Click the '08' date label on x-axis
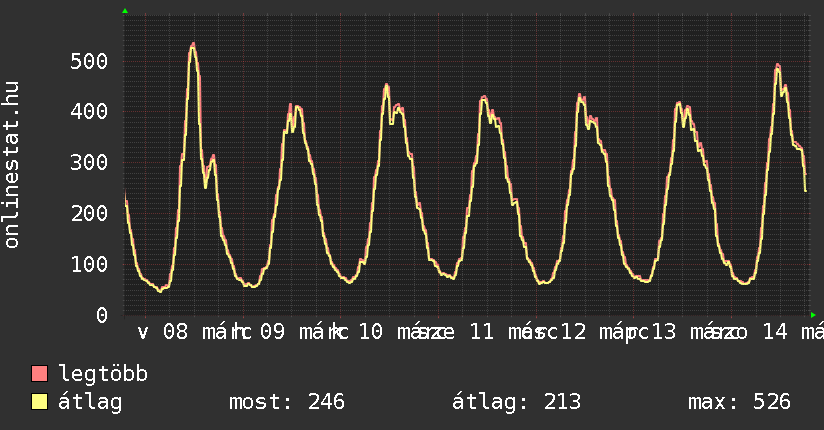 pyautogui.click(x=175, y=332)
